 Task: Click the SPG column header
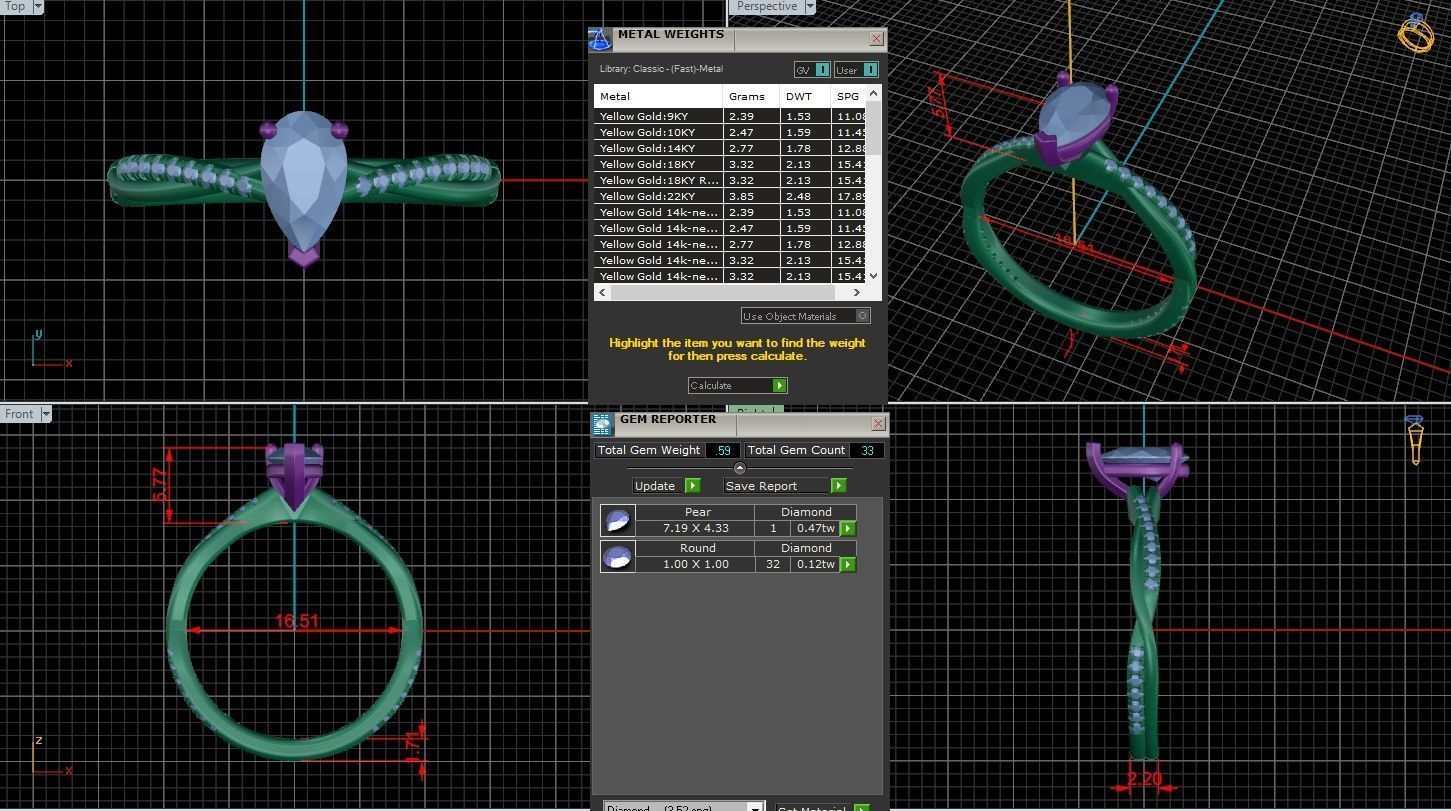(x=849, y=96)
